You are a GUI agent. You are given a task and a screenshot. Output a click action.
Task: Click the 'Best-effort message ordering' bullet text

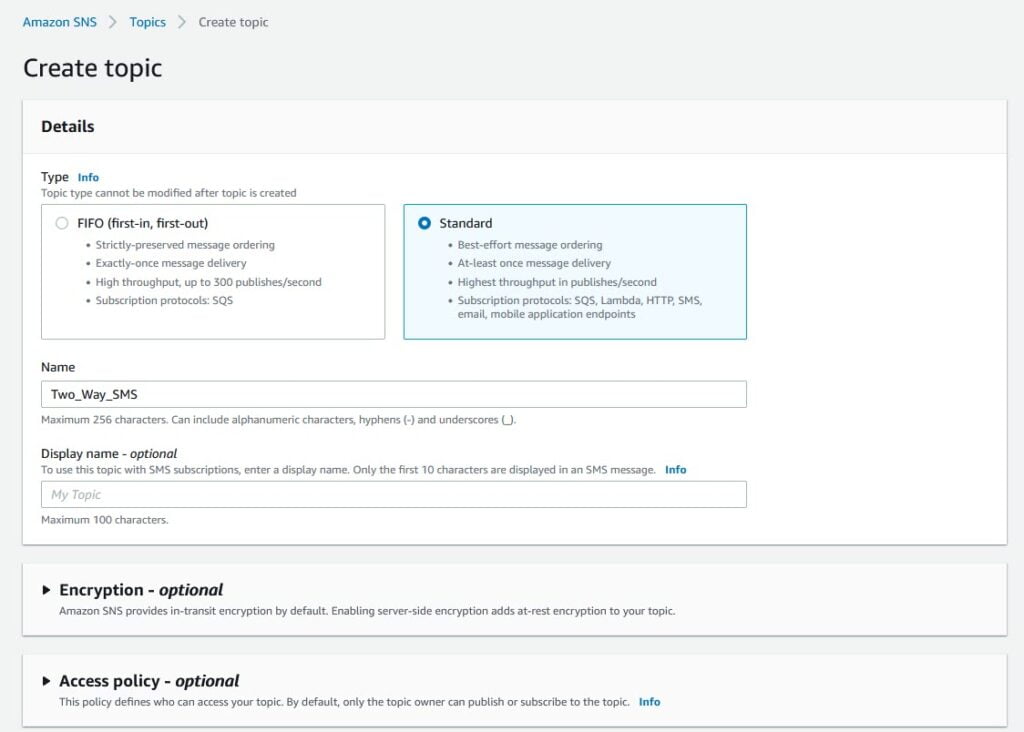[530, 245]
